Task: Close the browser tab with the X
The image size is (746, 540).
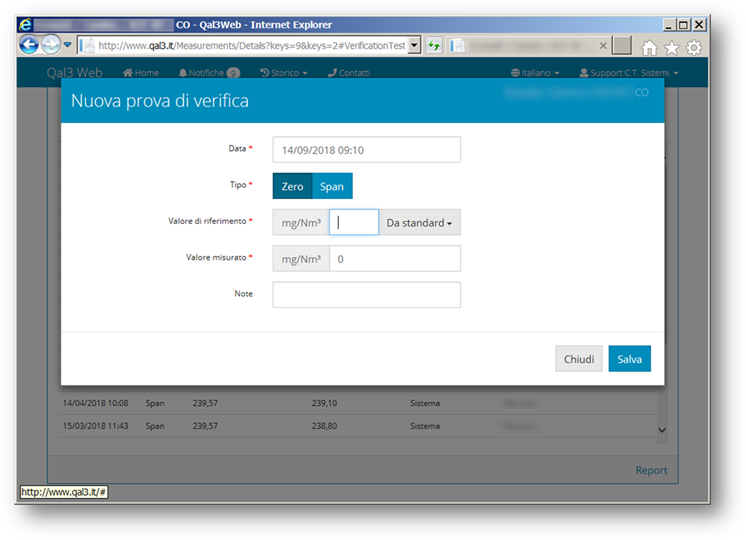Action: (603, 45)
